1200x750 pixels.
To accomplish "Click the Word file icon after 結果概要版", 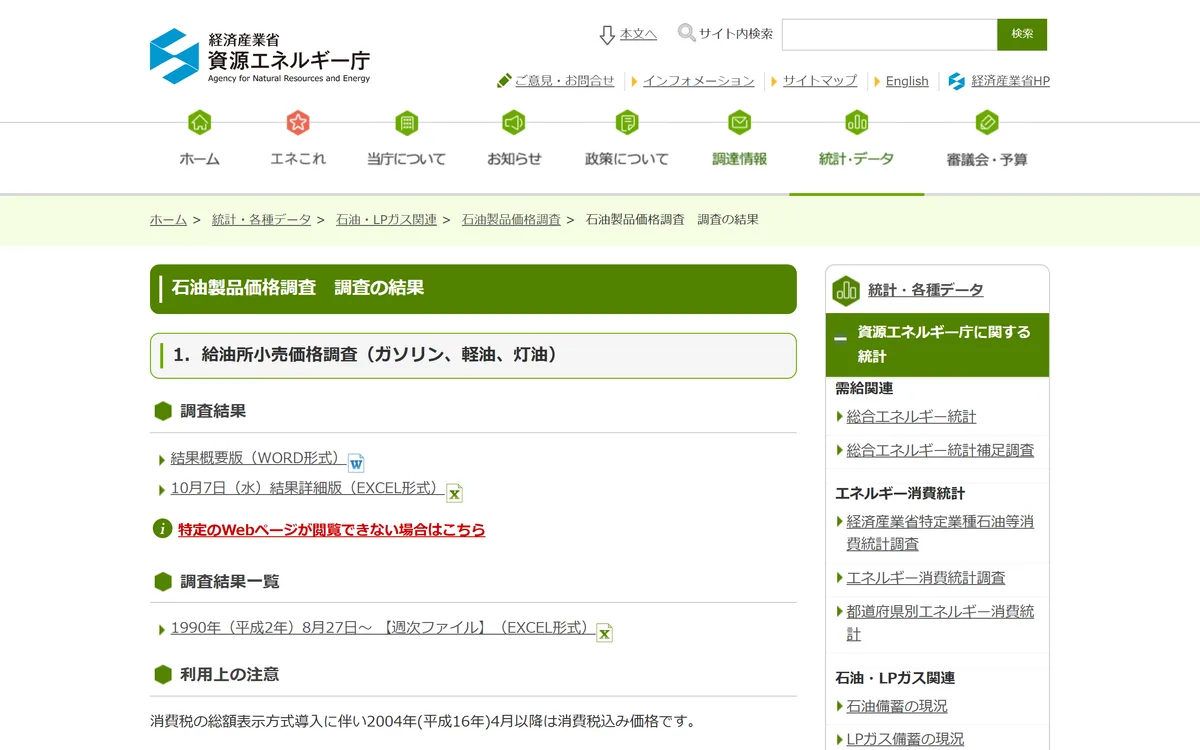I will pyautogui.click(x=356, y=462).
